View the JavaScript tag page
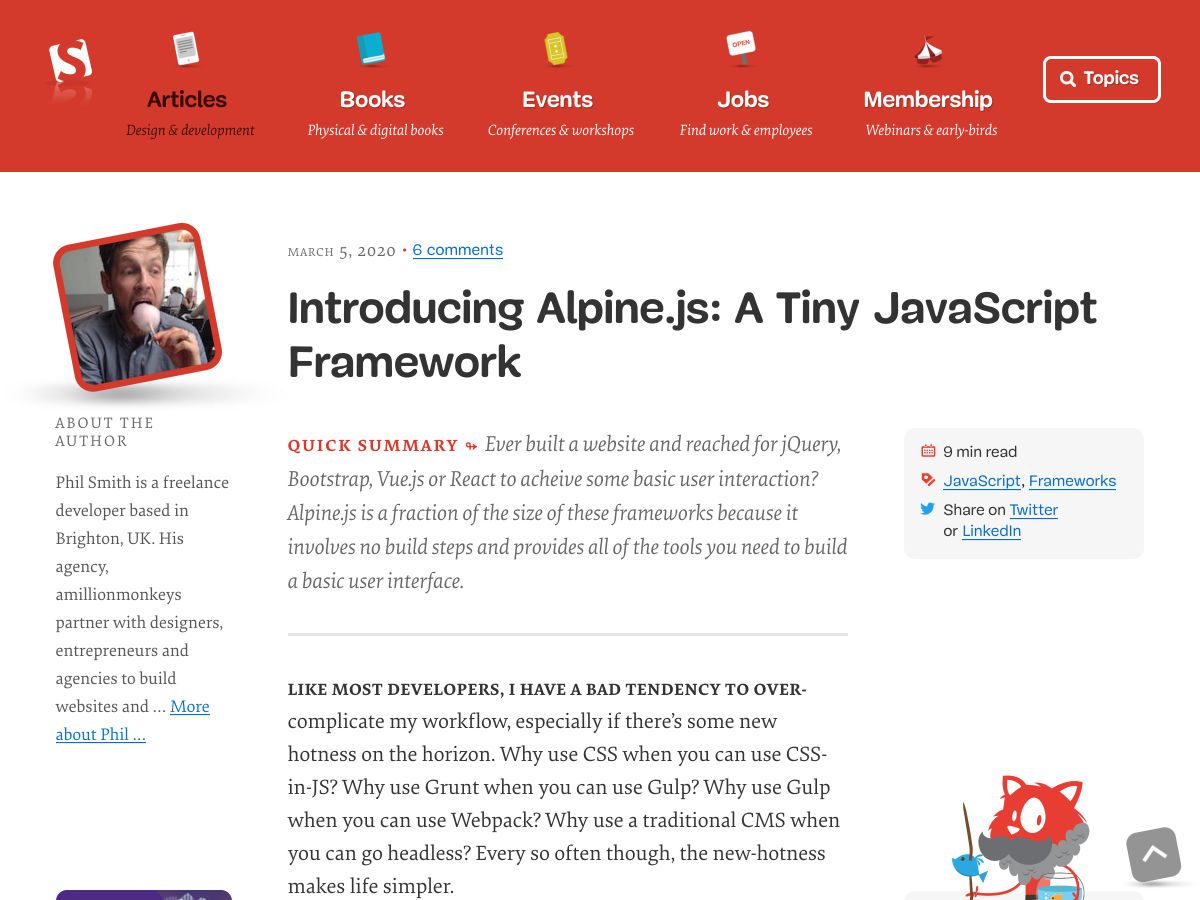 [x=982, y=481]
